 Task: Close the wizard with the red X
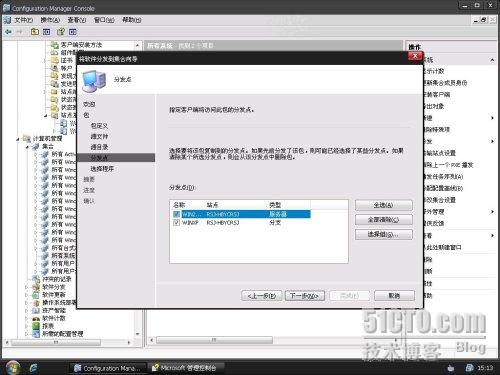[x=415, y=56]
